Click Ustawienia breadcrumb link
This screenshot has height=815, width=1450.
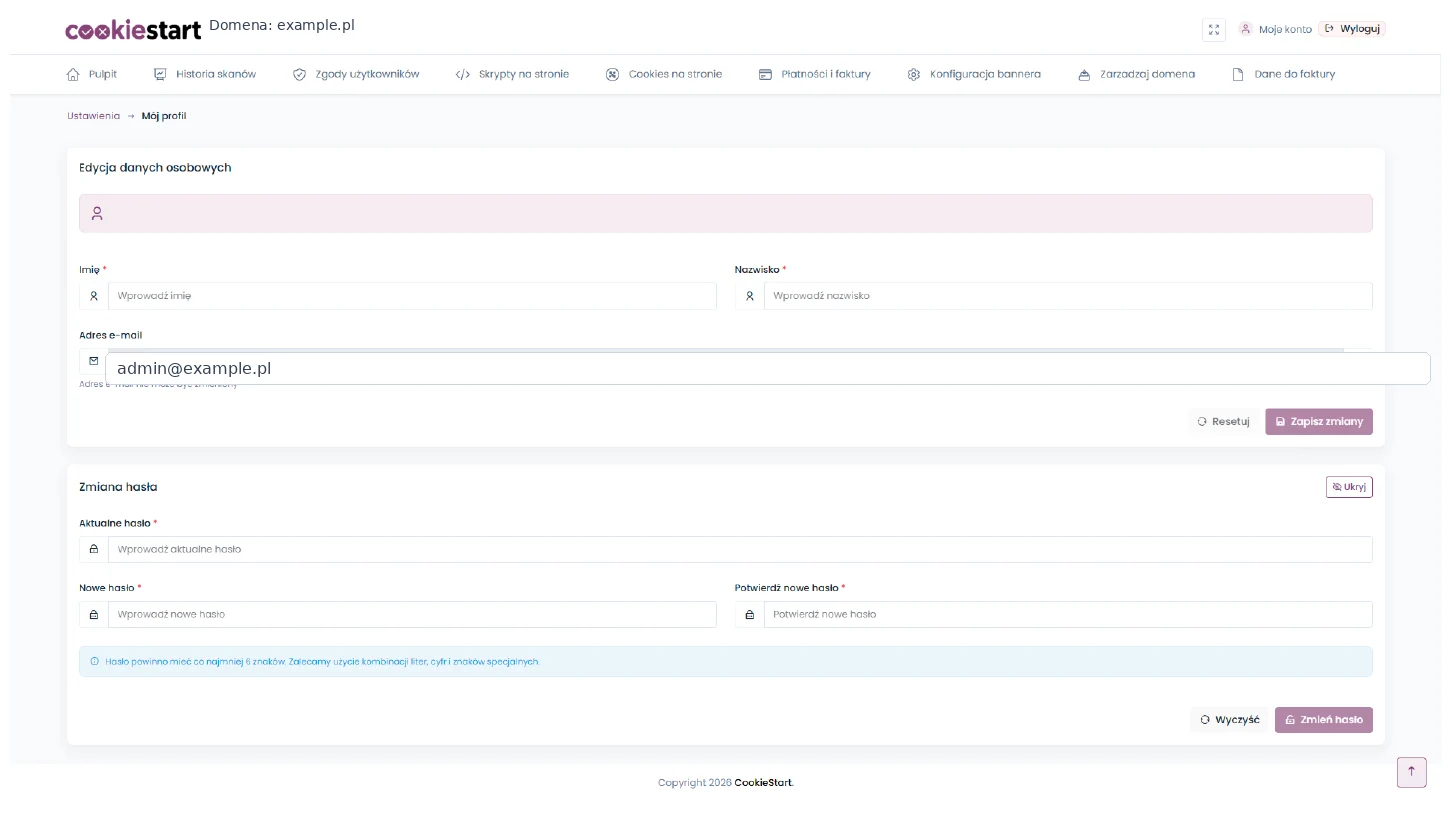93,116
